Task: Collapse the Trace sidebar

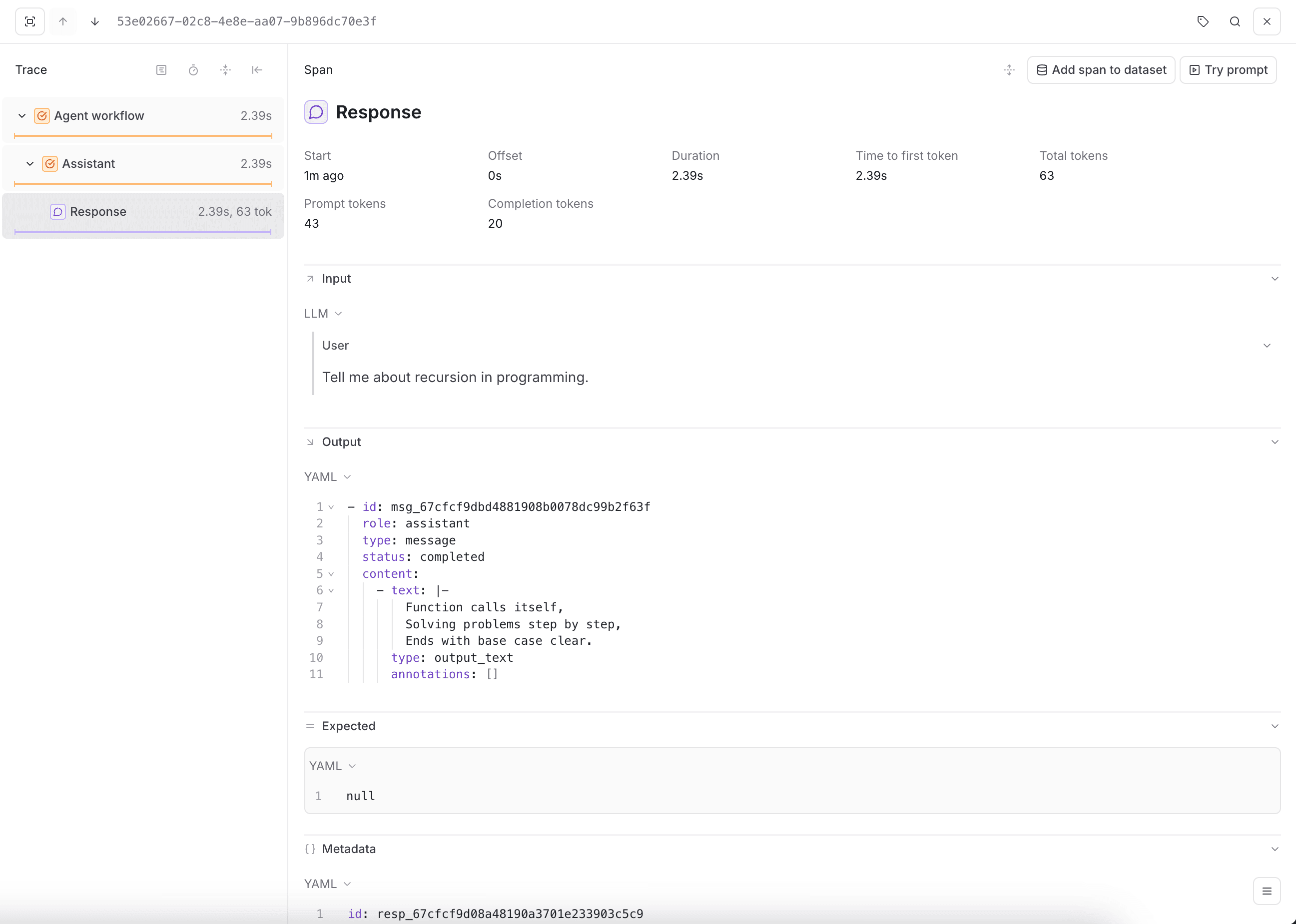Action: click(x=257, y=69)
